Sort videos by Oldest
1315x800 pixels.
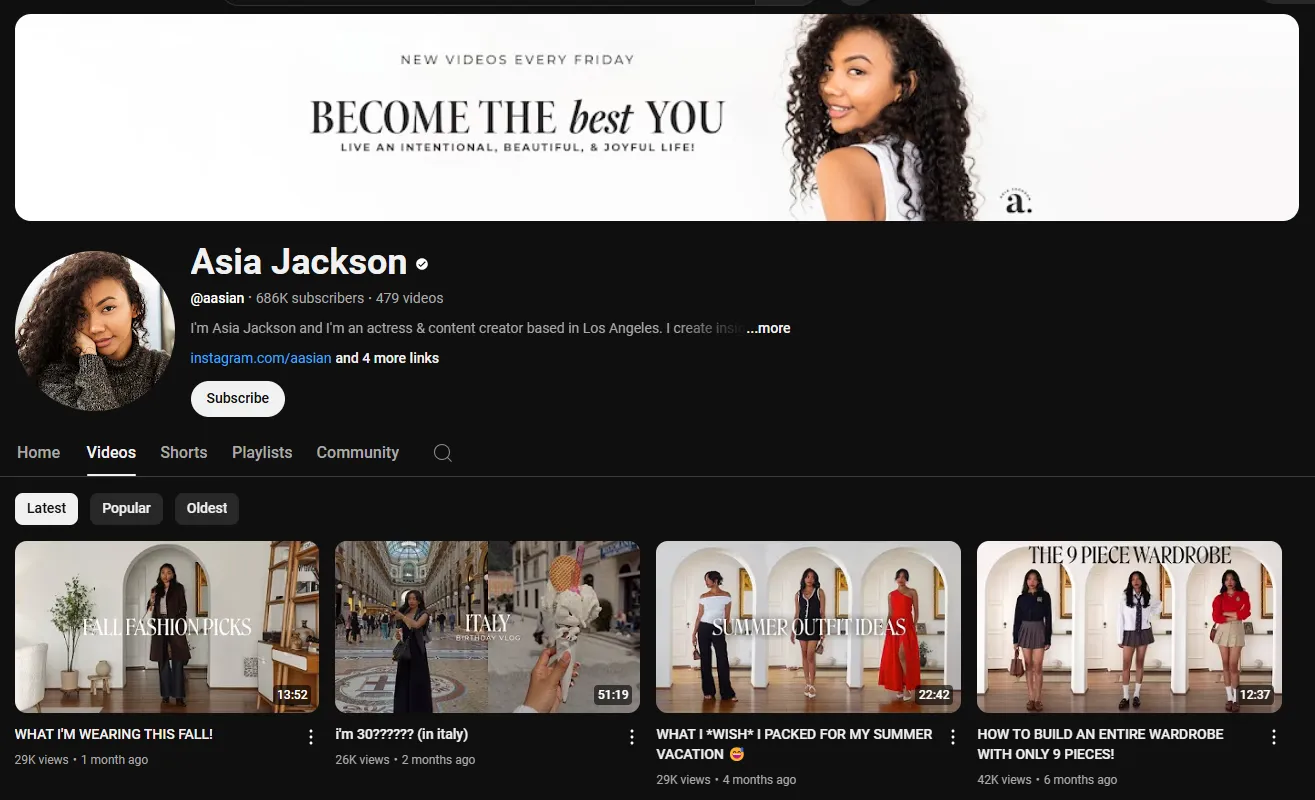tap(207, 508)
